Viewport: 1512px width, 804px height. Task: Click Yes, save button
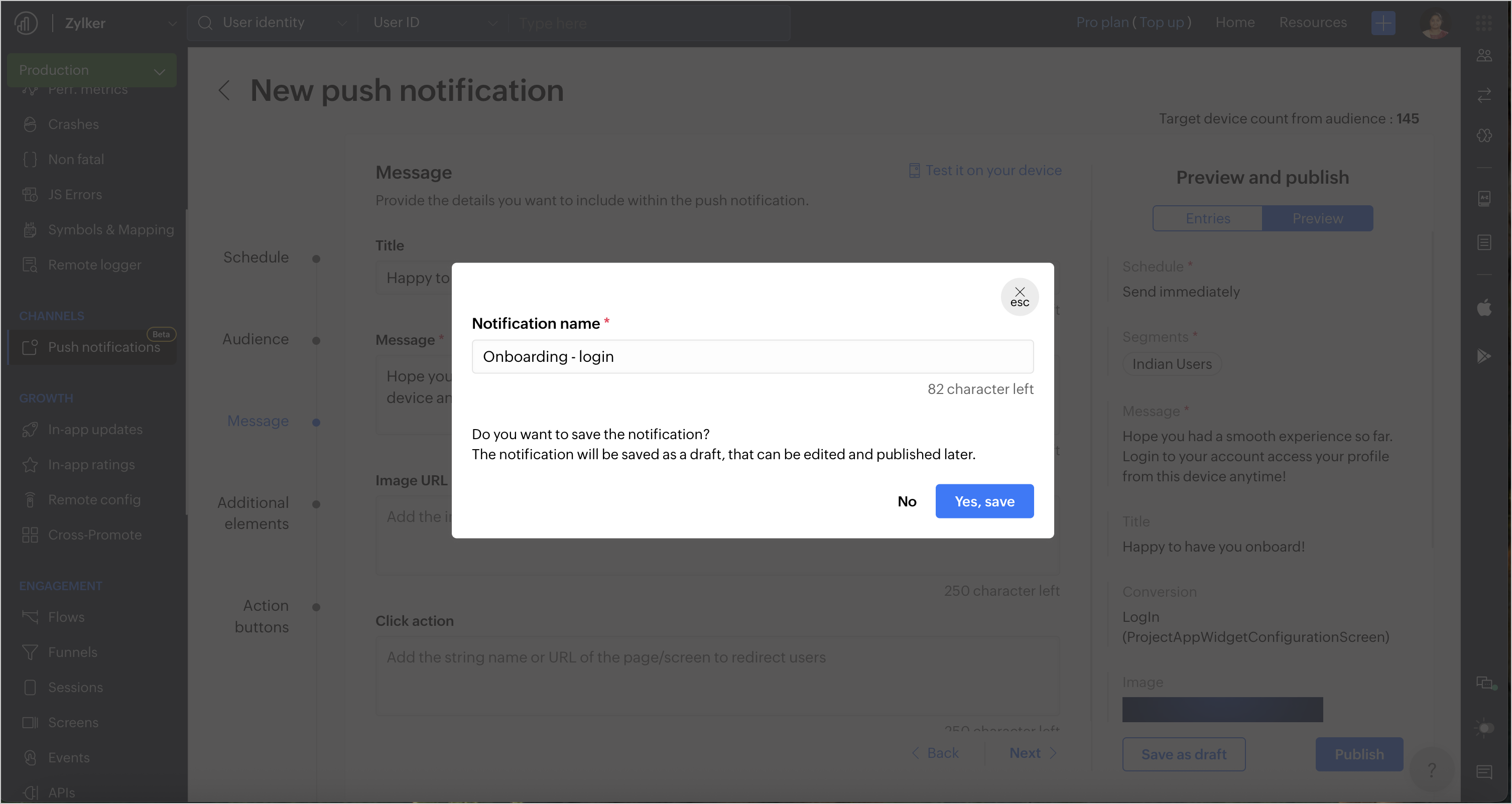984,501
